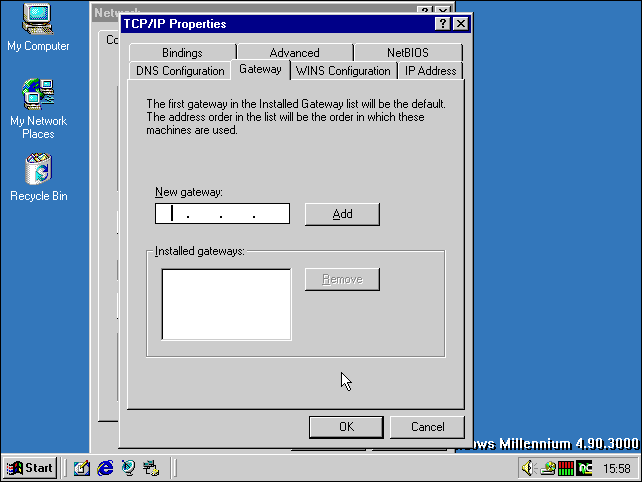Screen dimensions: 642x482
Task: Click the New gateway address field
Action: point(222,213)
